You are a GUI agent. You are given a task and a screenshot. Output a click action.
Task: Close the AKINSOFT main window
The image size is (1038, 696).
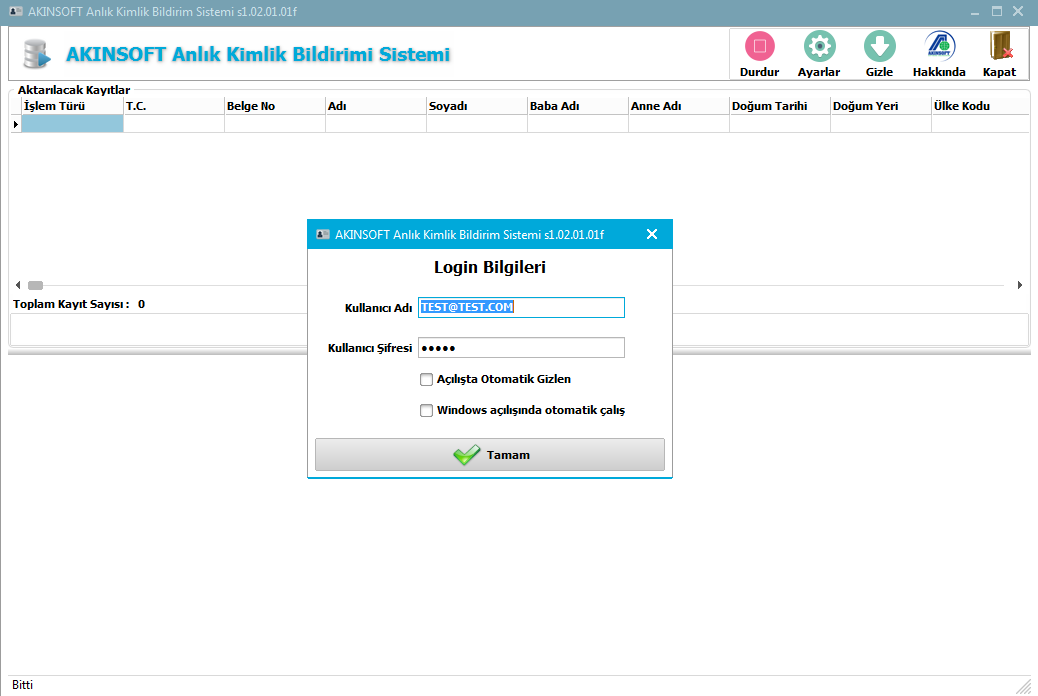tap(1018, 11)
